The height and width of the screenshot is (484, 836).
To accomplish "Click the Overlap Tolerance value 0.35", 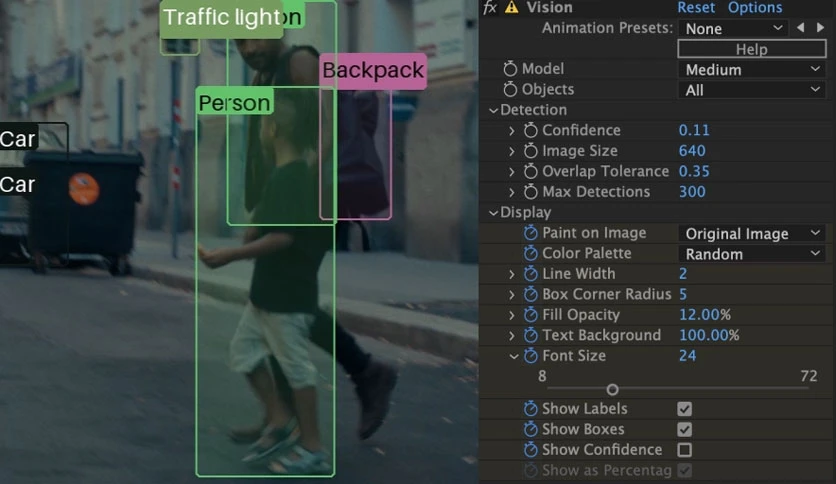I will point(694,171).
